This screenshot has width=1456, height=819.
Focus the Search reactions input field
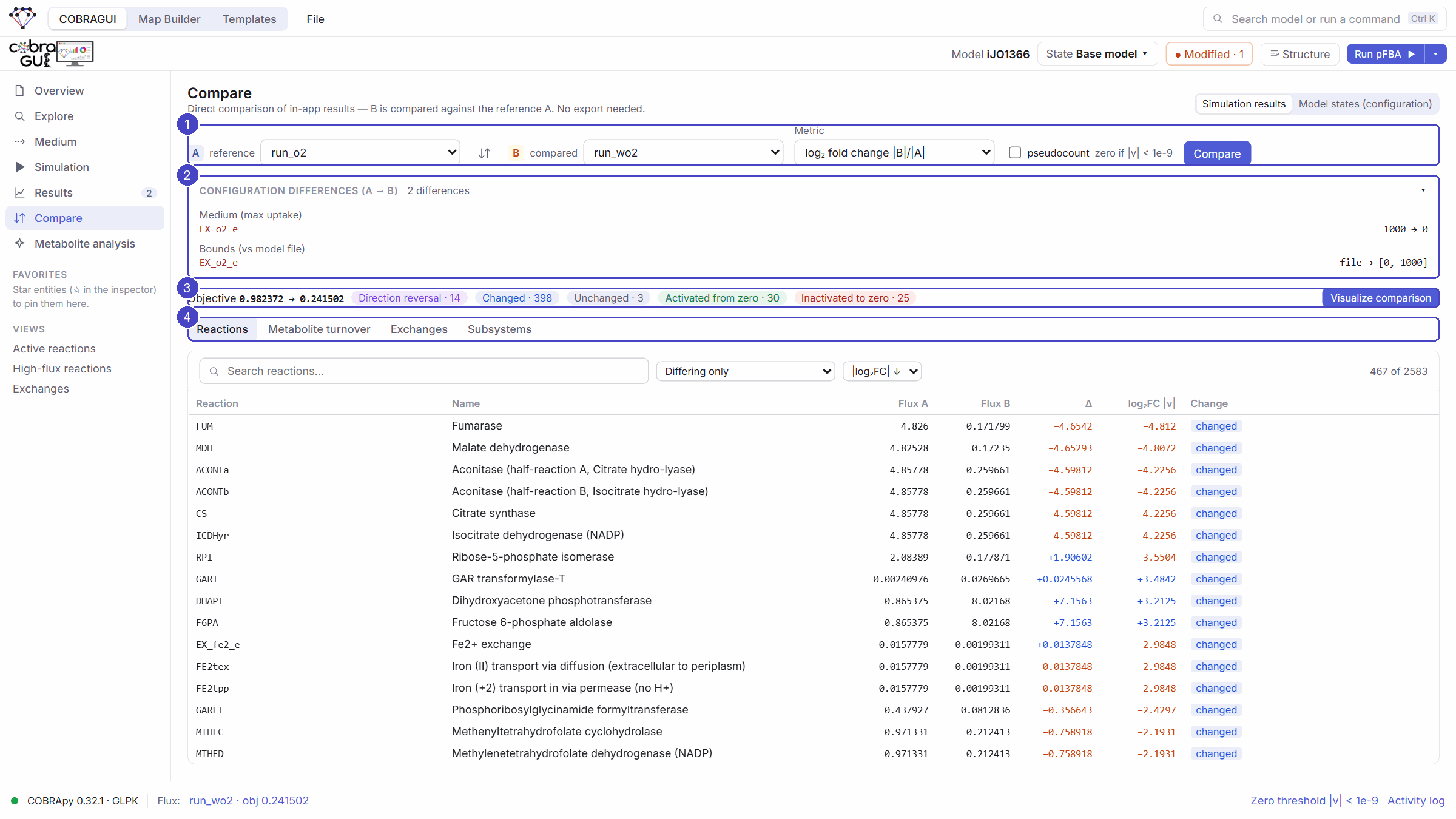tap(424, 371)
